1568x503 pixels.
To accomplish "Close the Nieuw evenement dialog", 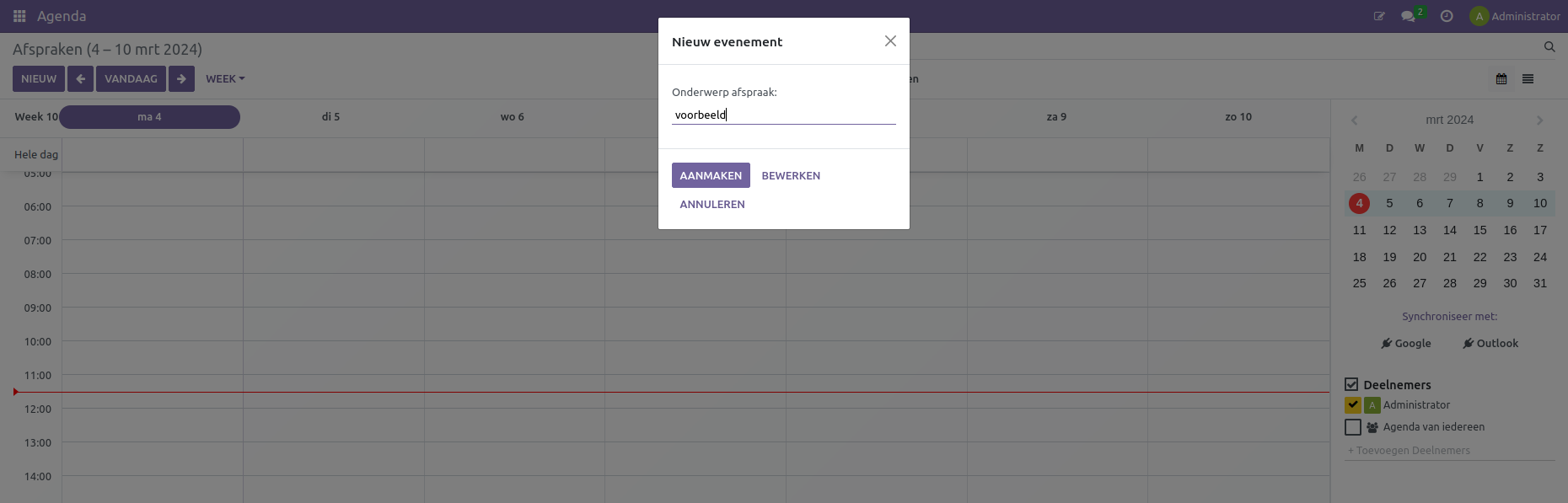I will click(x=890, y=41).
